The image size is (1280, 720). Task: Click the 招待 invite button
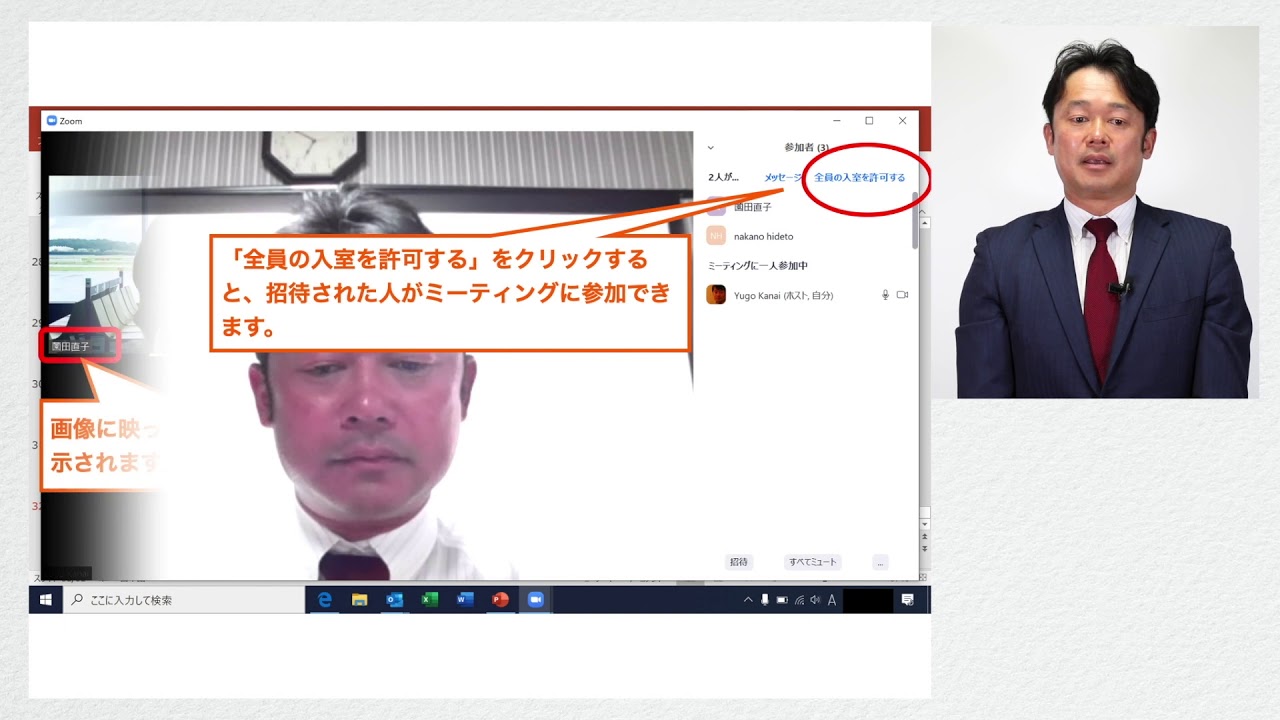tap(739, 562)
